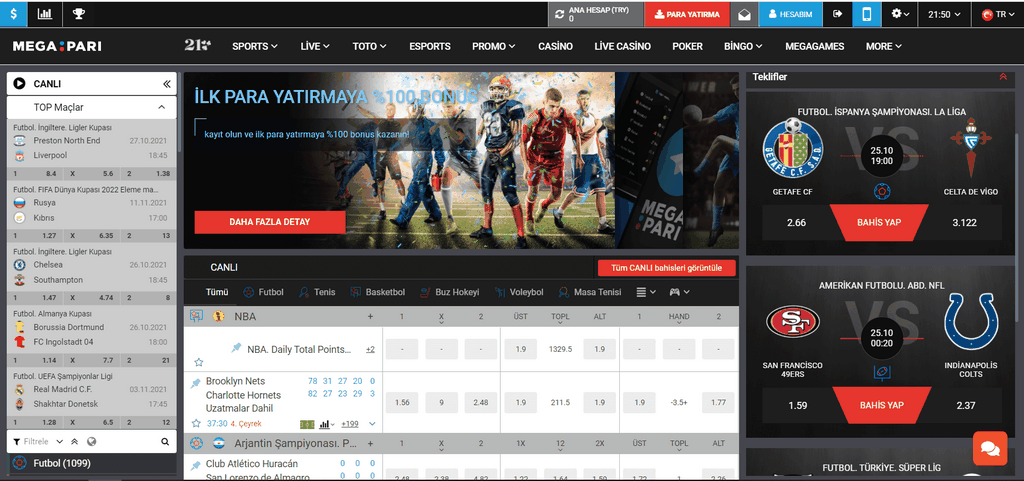Click DAHA FAZLA DETAY banner button
This screenshot has width=1024, height=481.
[x=270, y=222]
